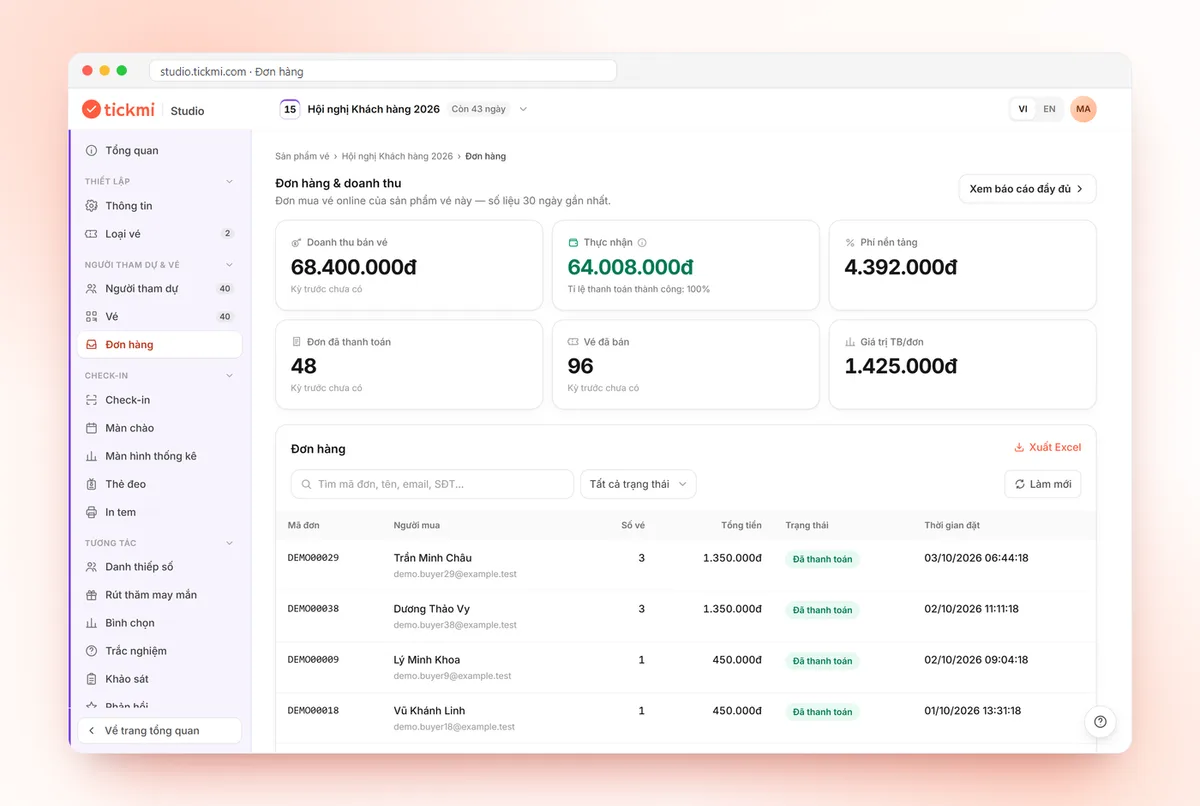Click the Màn chào calendar icon
Image resolution: width=1200 pixels, height=806 pixels.
(x=92, y=428)
